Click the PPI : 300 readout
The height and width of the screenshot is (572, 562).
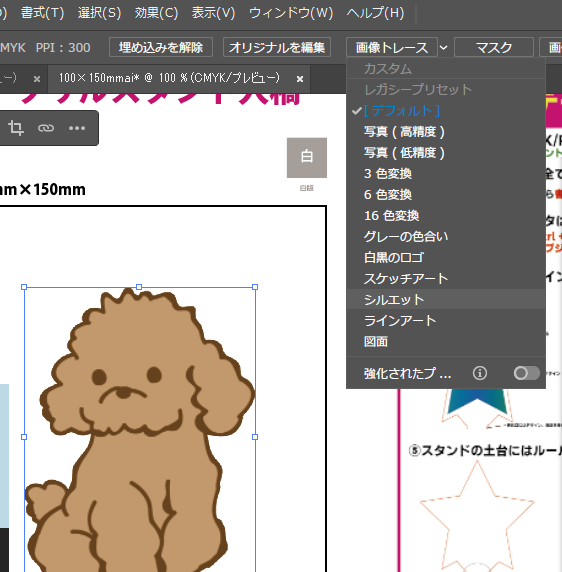coord(63,47)
